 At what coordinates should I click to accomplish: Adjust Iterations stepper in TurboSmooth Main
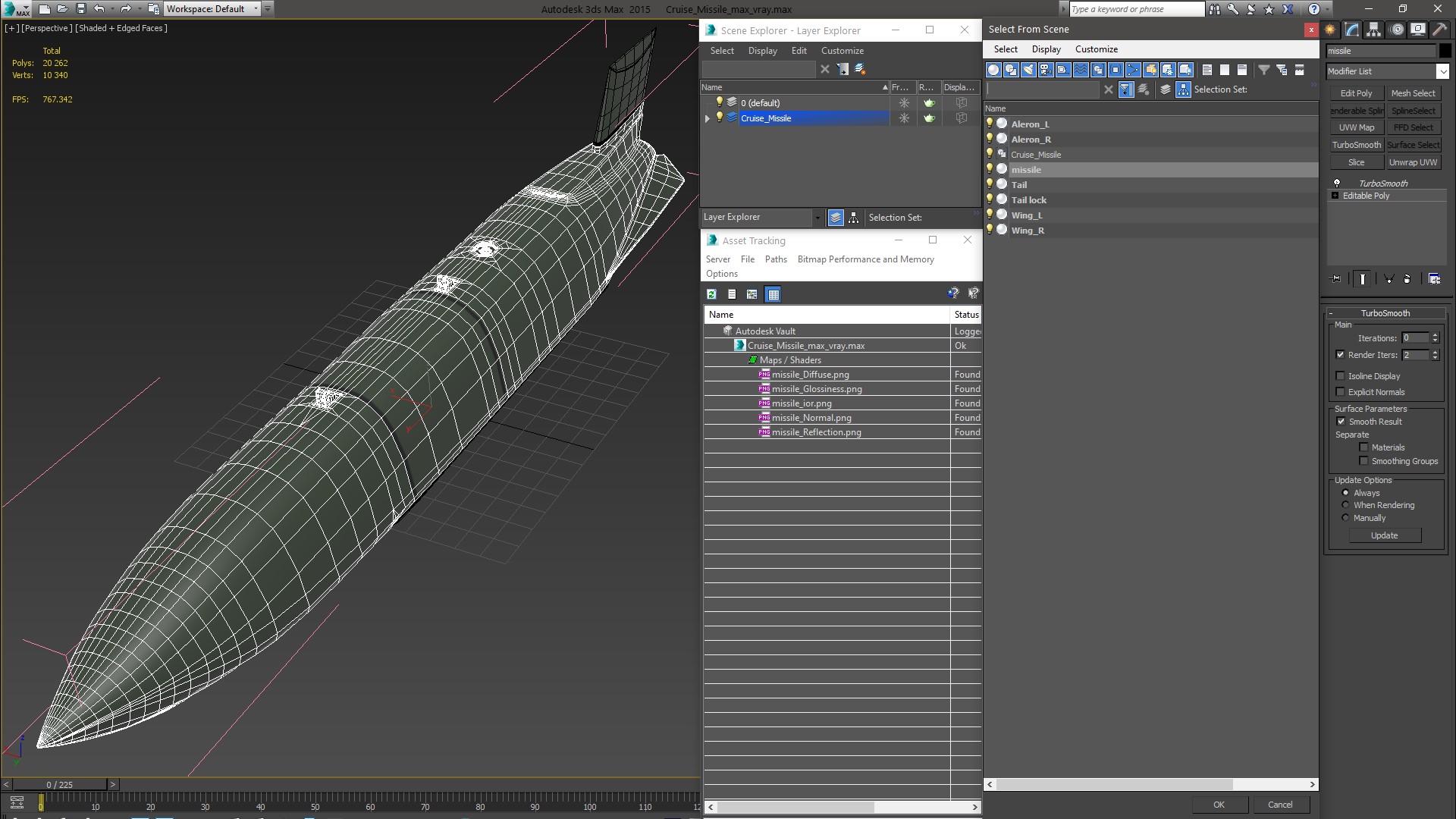click(1436, 337)
